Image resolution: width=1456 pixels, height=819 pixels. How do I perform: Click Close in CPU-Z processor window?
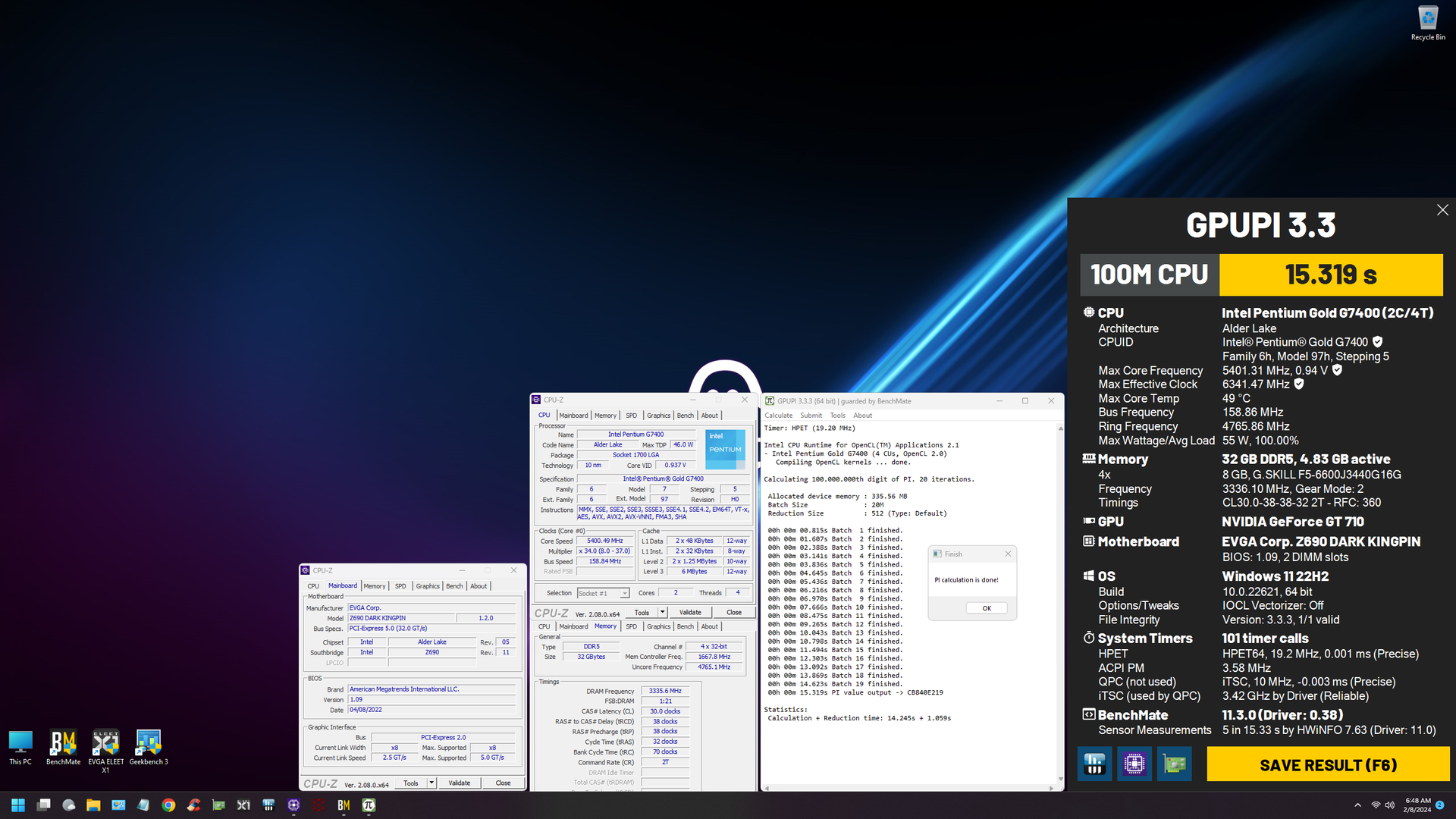(734, 613)
